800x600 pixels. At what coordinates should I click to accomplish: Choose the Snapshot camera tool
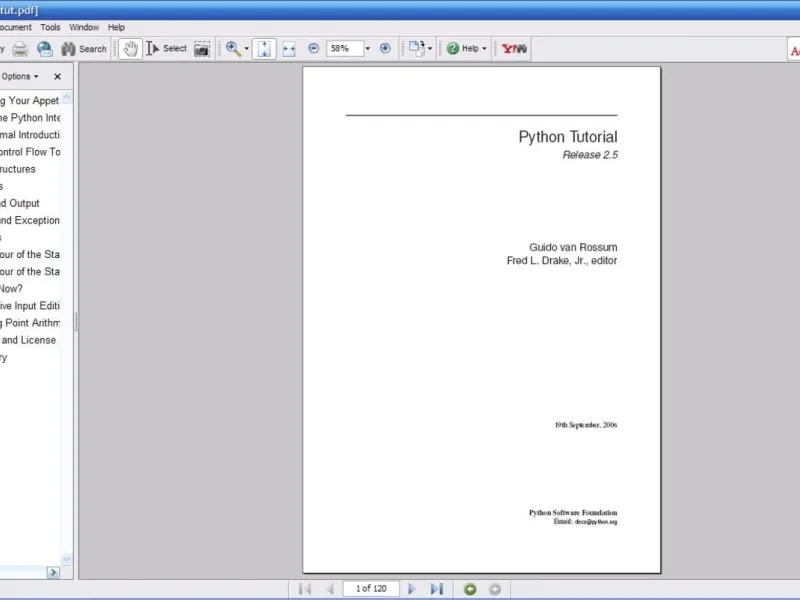coord(202,49)
